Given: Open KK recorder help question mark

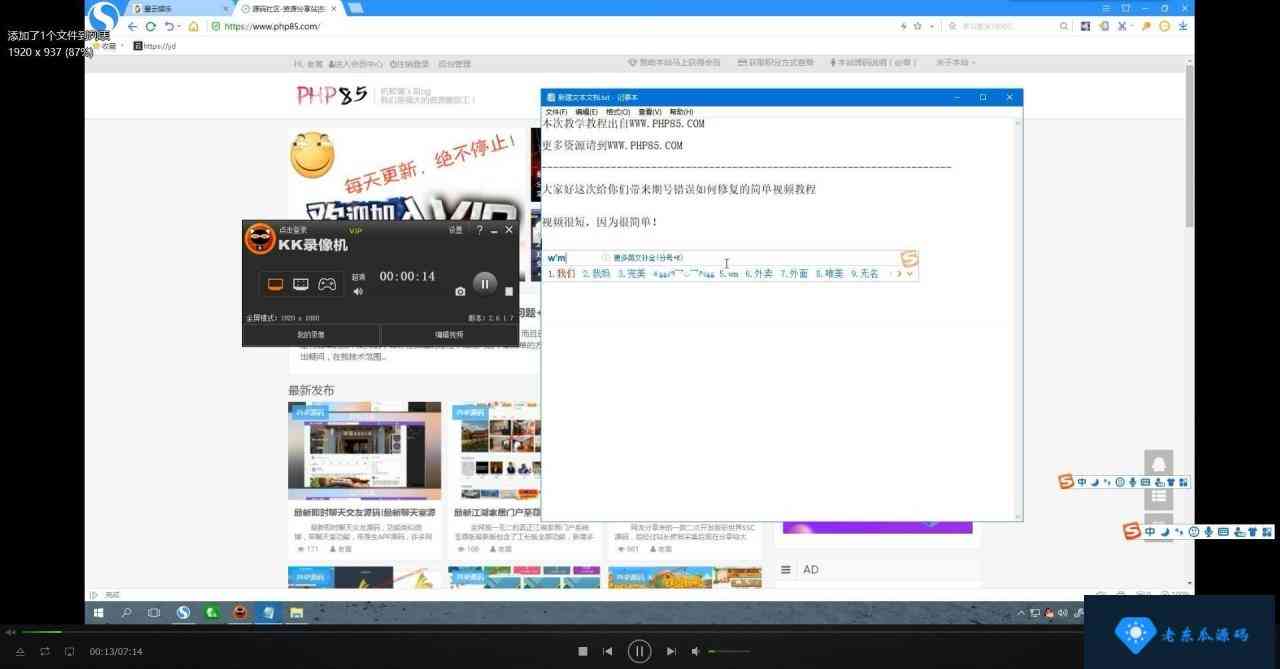Looking at the screenshot, I should point(479,230).
